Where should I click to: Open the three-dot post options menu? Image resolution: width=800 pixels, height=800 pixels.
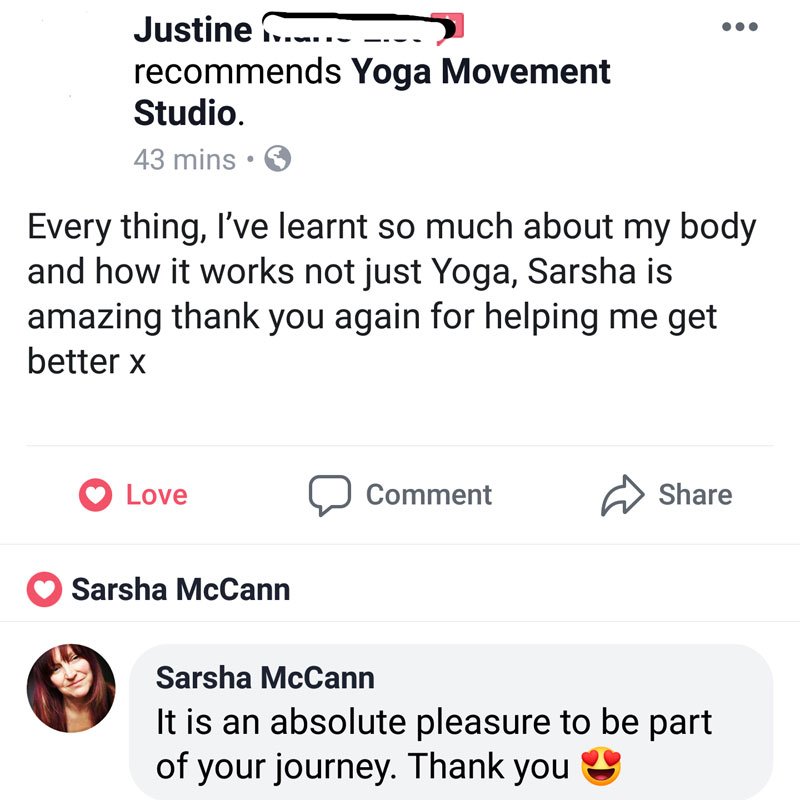(739, 27)
